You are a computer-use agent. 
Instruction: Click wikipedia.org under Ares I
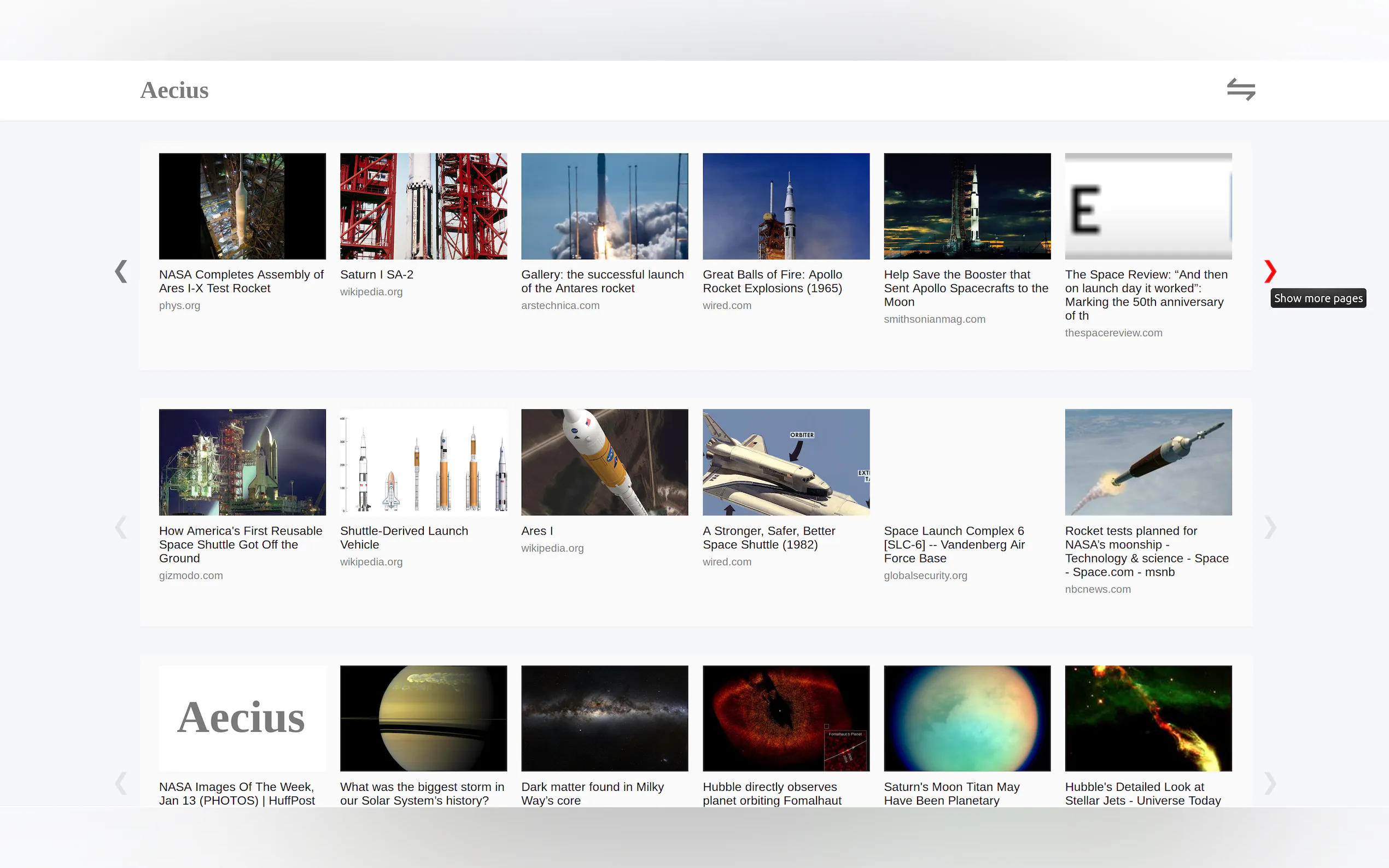[x=552, y=548]
